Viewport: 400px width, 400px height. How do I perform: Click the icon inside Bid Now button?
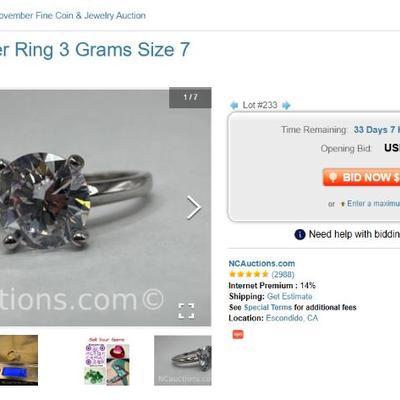333,177
